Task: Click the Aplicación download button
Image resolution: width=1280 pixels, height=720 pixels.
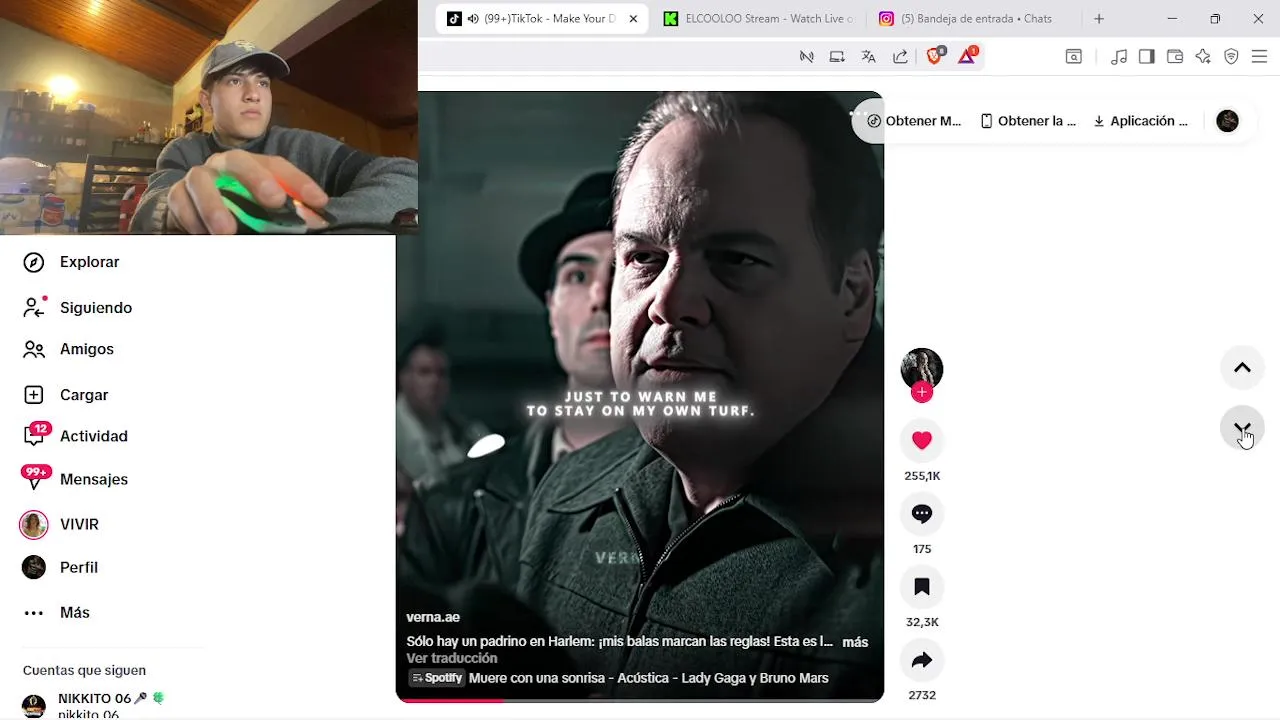Action: point(1140,121)
